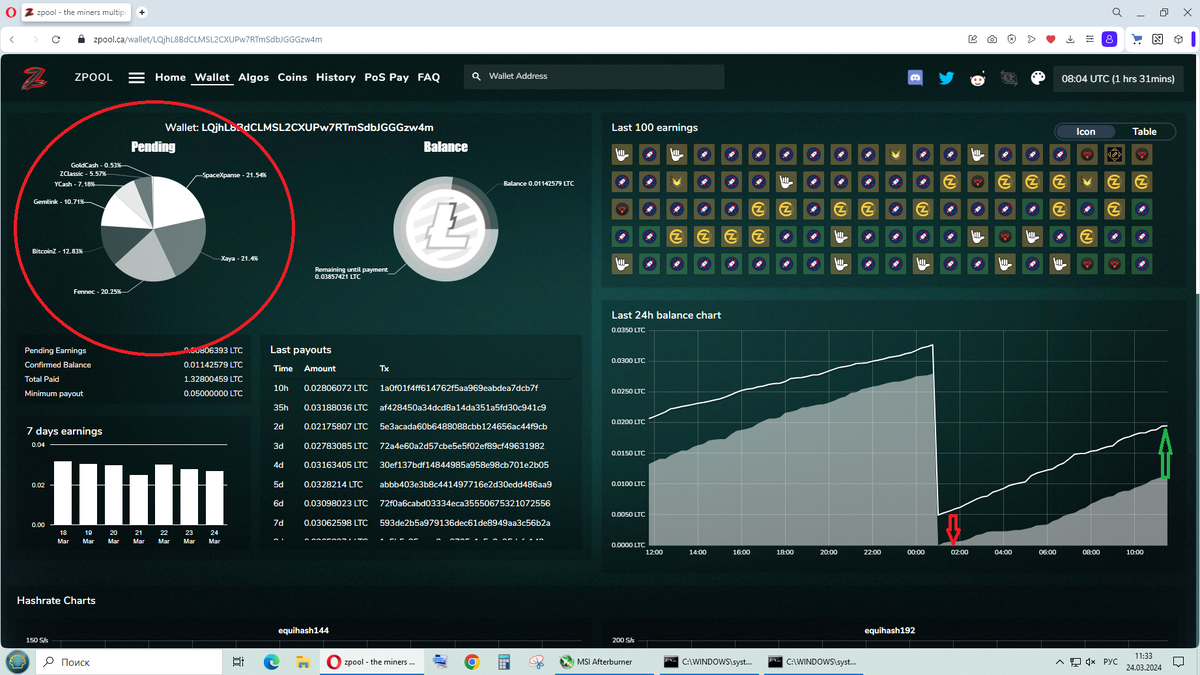Screen dimensions: 1200x675
Task: Click the search magnifier in Wallet Address box
Action: (476, 76)
